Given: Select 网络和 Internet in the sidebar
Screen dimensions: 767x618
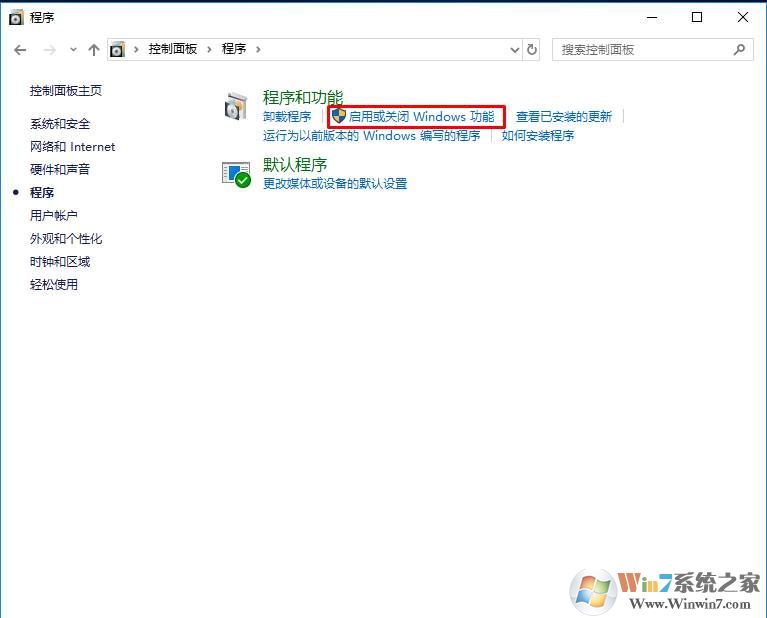Looking at the screenshot, I should coord(72,147).
